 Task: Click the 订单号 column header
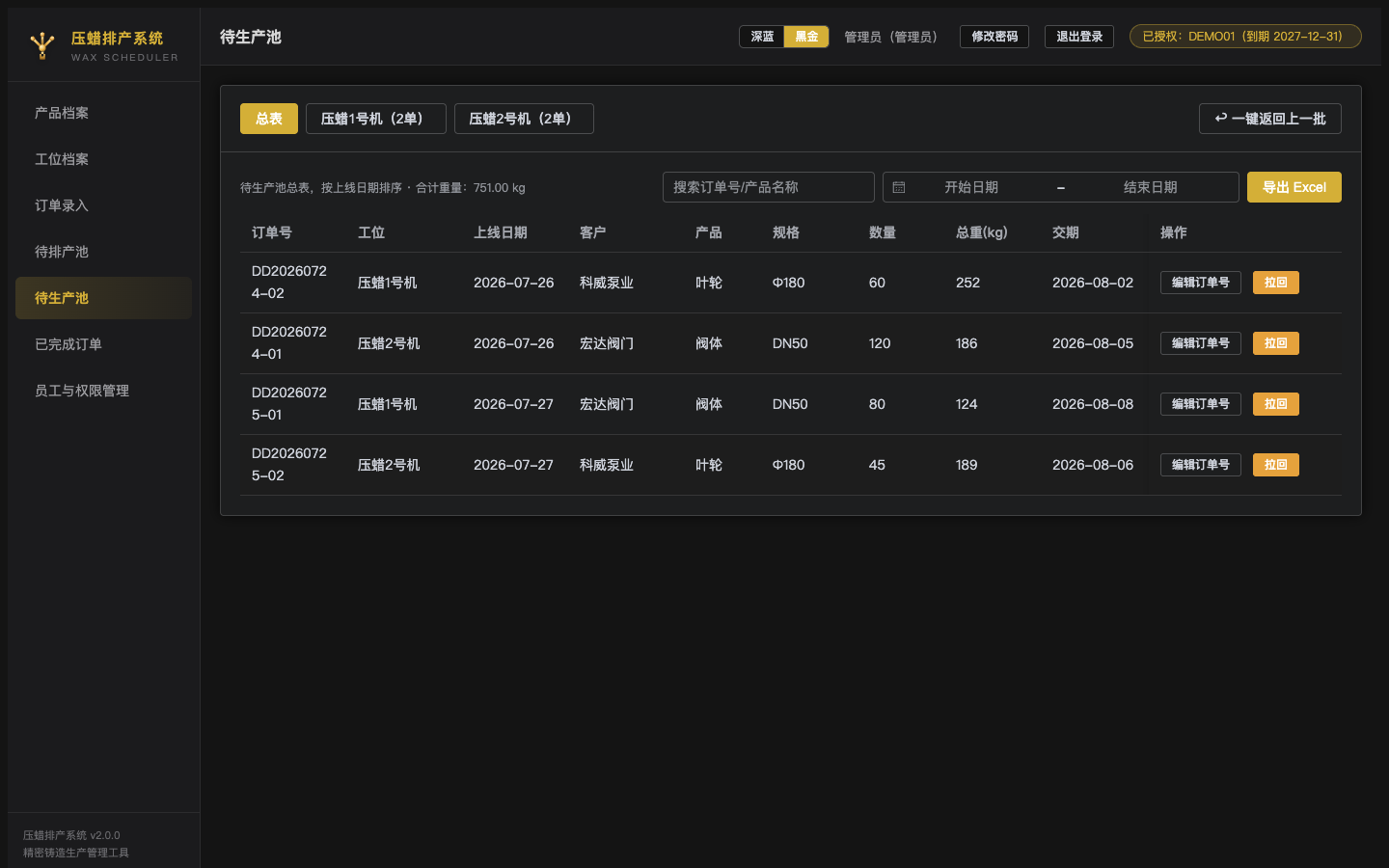click(272, 232)
